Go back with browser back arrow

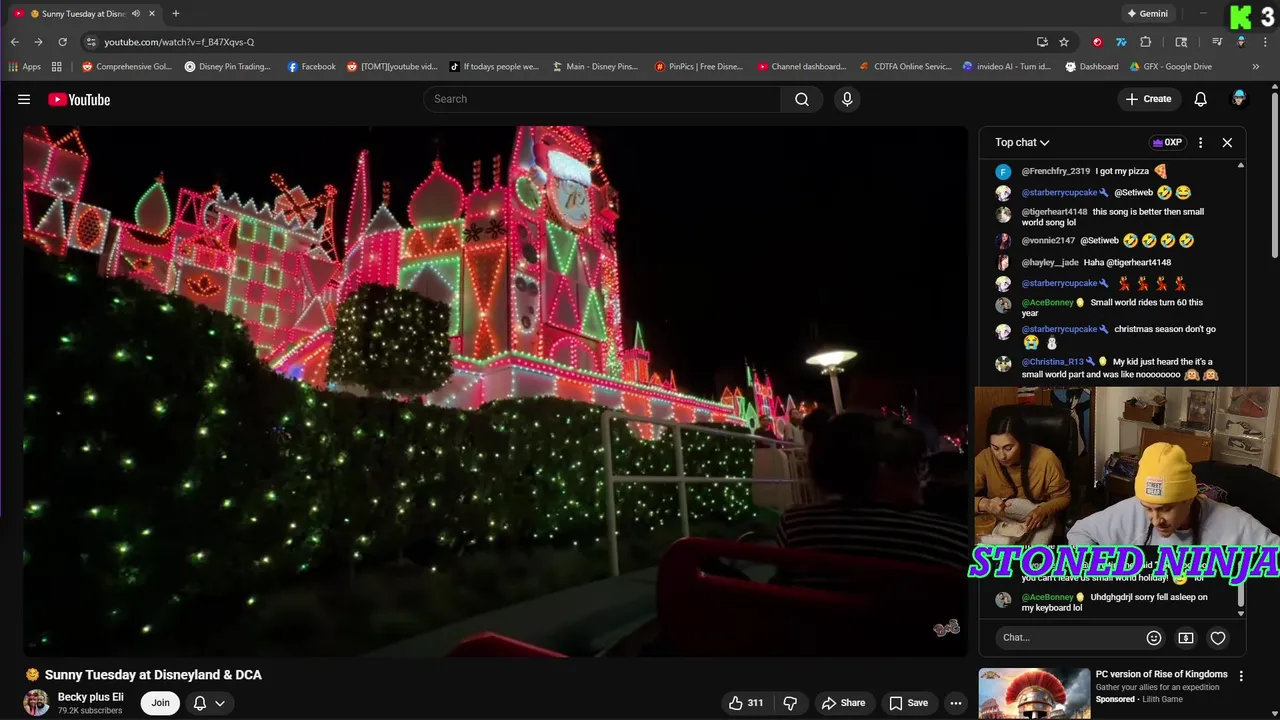click(15, 42)
